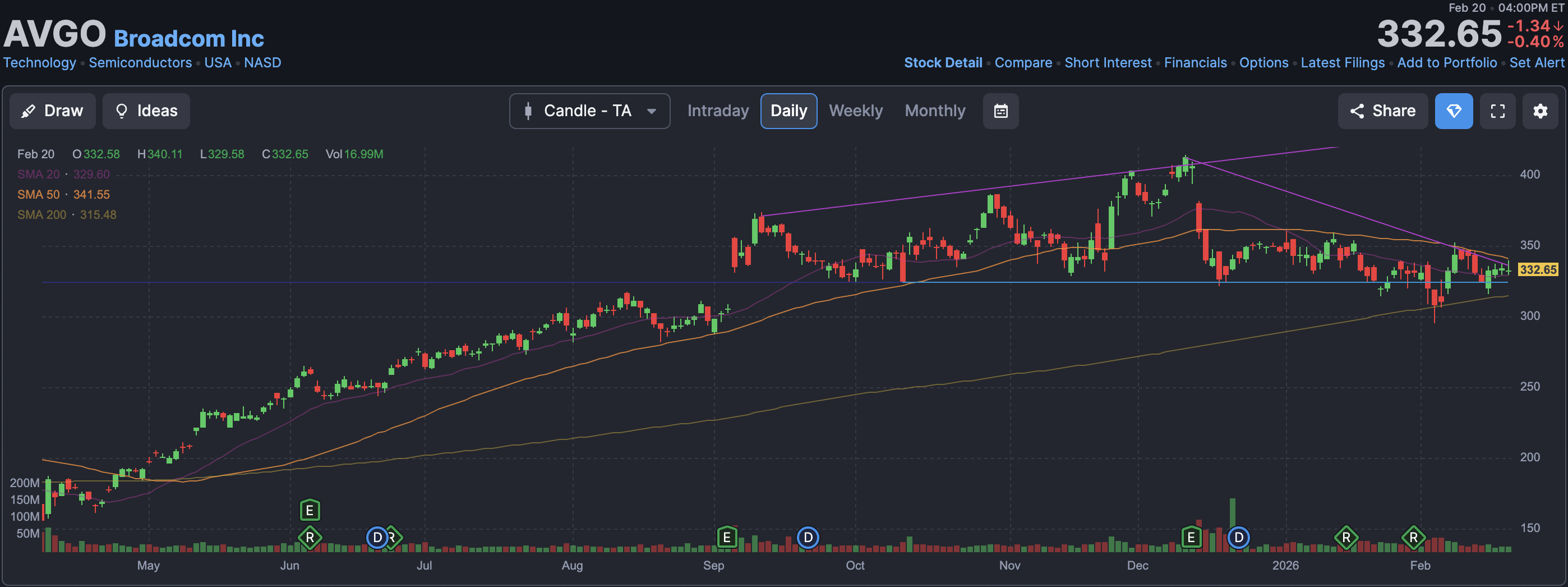Click the R marker at early June

[x=310, y=538]
